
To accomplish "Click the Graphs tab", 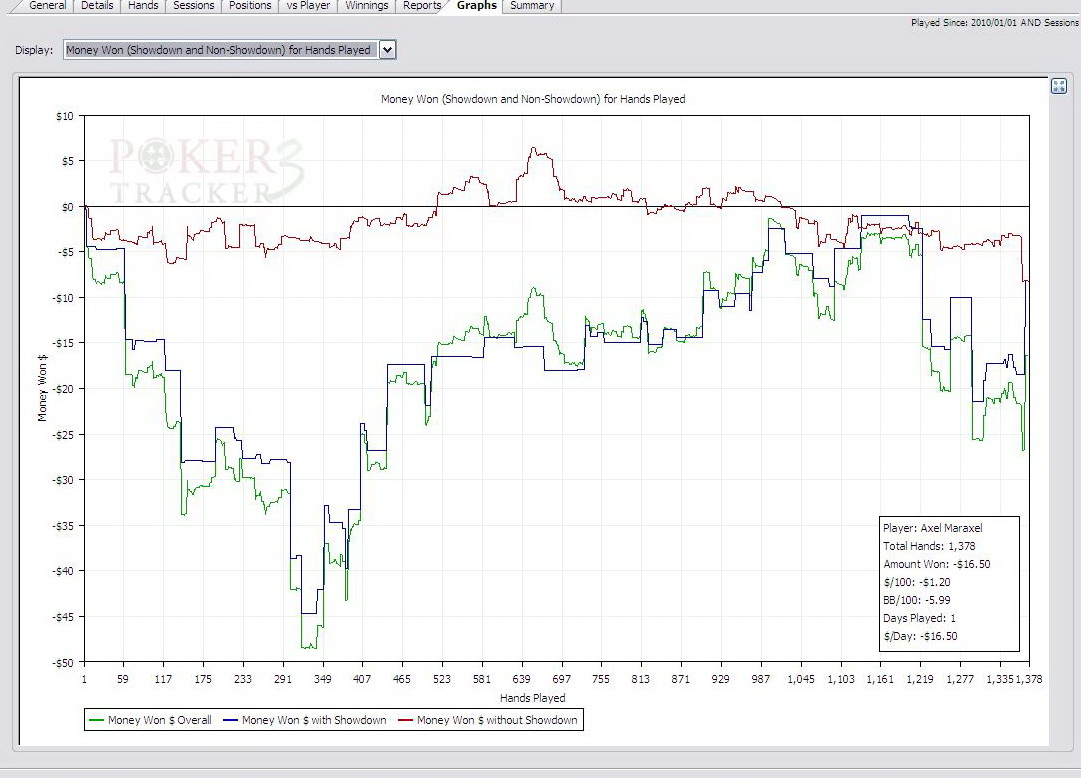I will tap(477, 6).
